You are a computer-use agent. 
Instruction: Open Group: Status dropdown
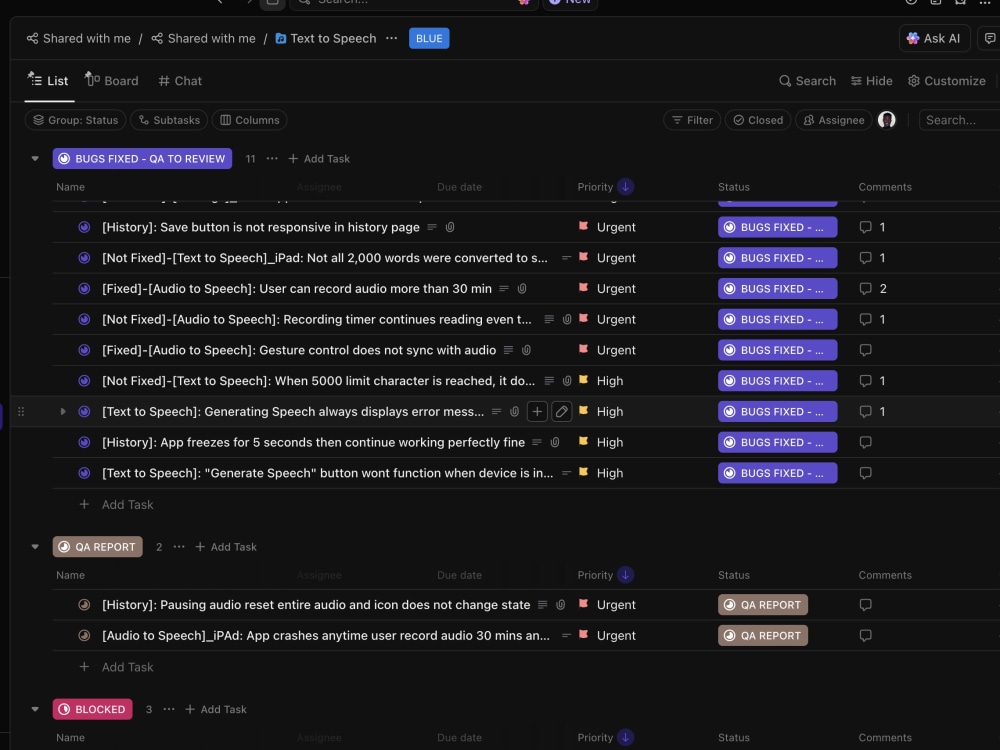coord(75,120)
